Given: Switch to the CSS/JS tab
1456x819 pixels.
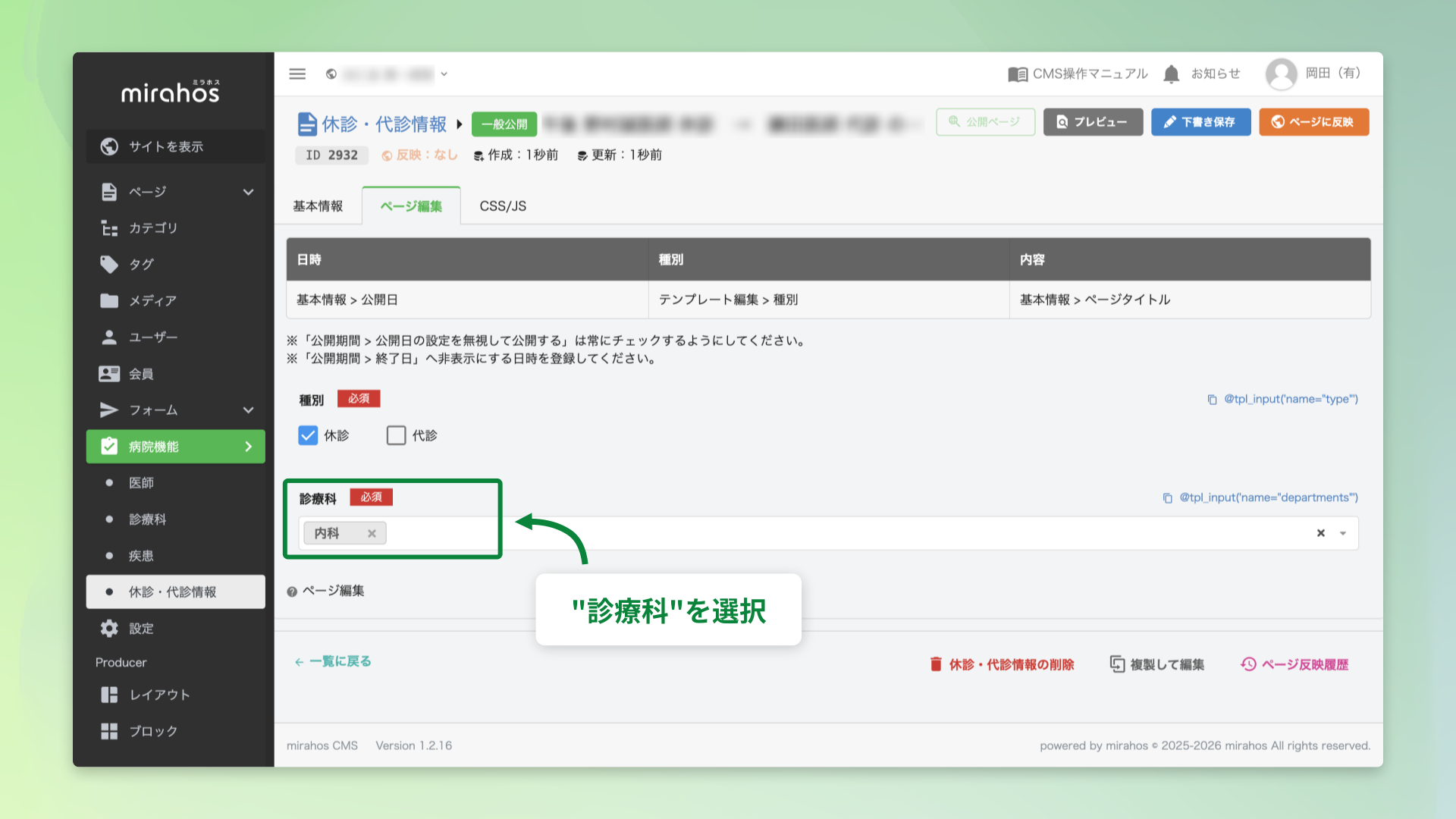Looking at the screenshot, I should tap(503, 206).
